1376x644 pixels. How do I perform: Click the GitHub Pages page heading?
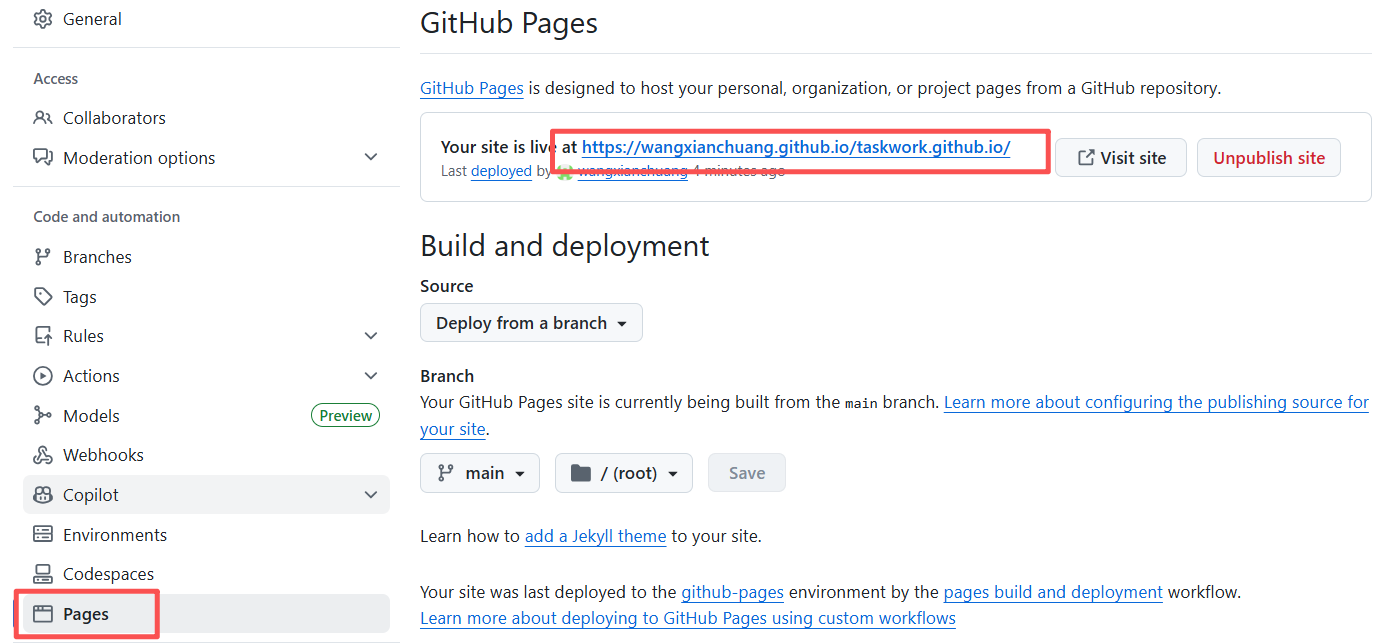pos(509,23)
